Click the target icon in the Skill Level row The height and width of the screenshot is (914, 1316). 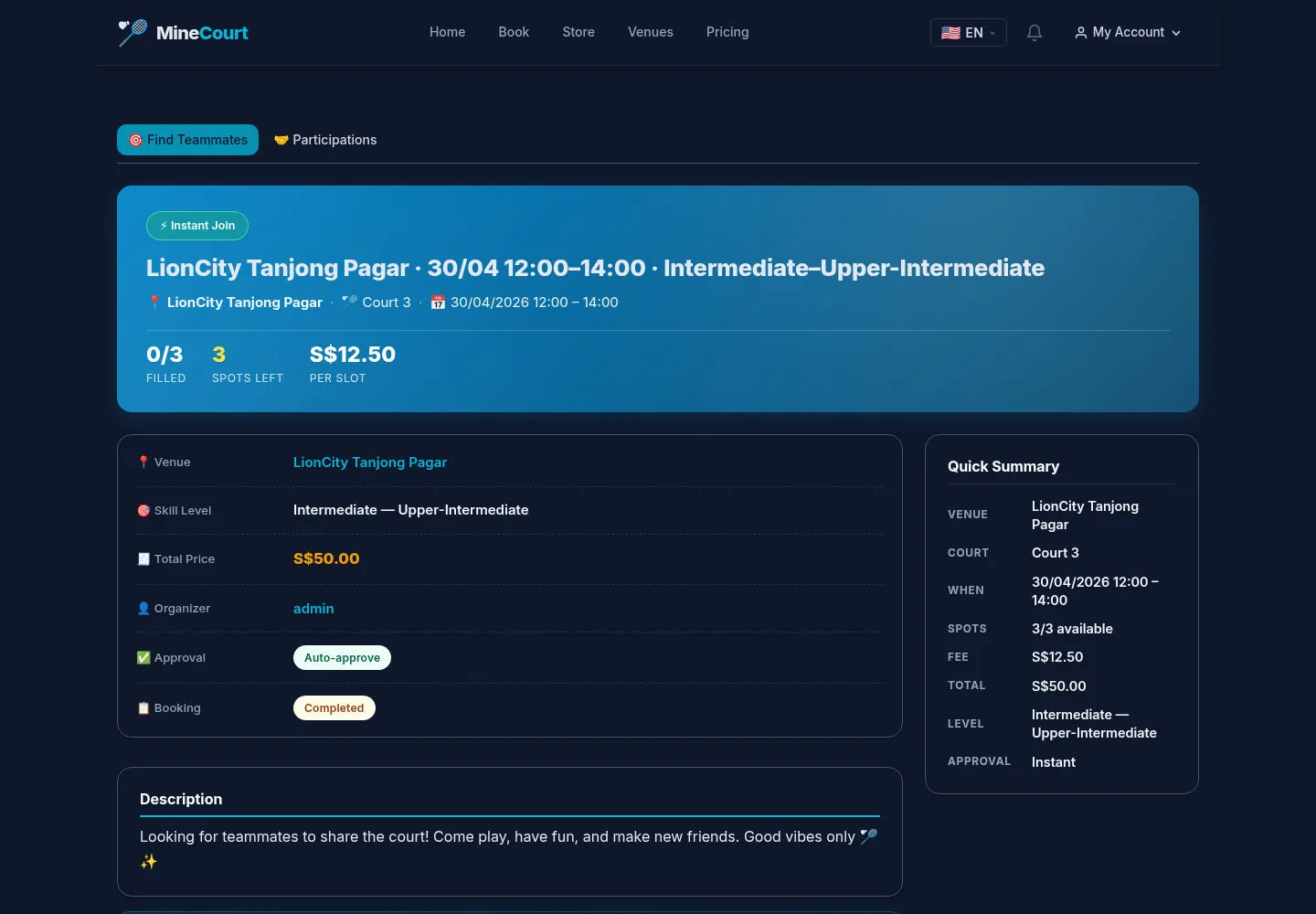tap(143, 511)
